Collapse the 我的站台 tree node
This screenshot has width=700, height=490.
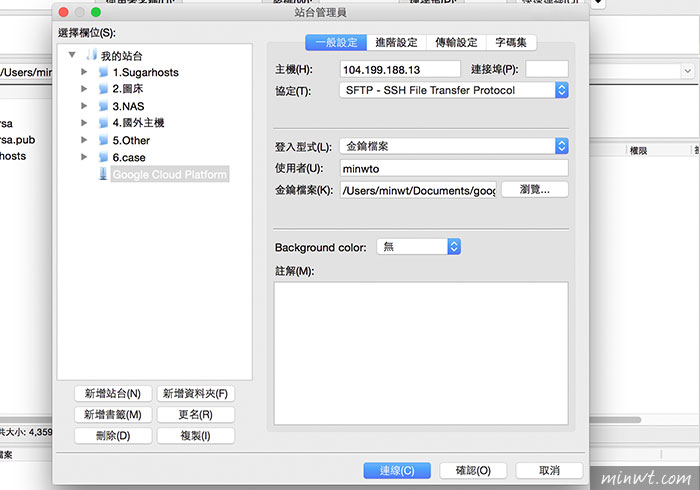tap(72, 55)
